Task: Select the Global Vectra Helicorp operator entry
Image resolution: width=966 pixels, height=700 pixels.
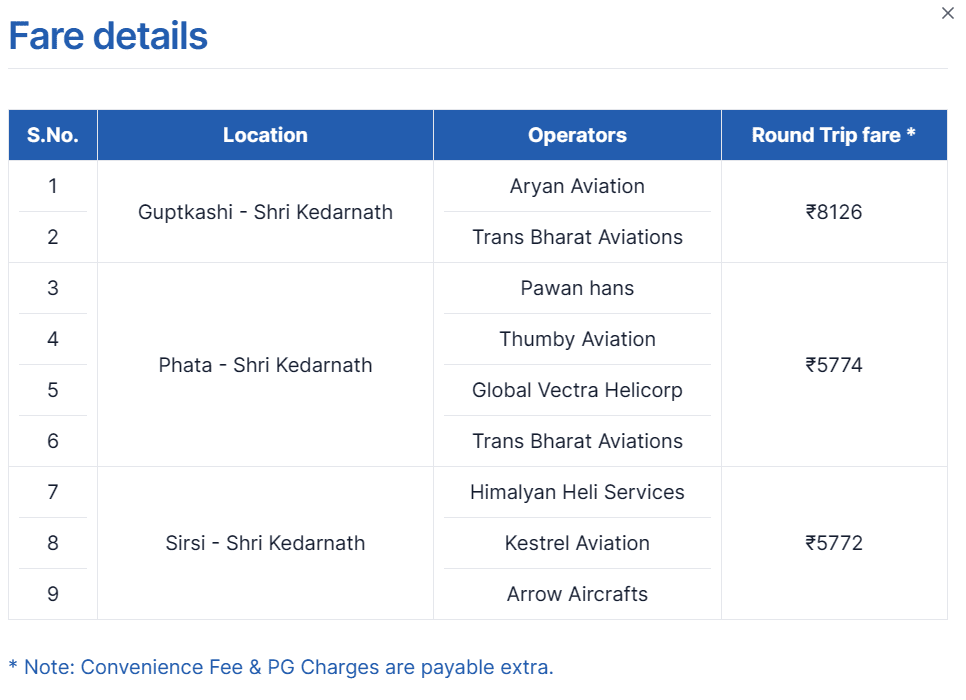Action: pos(577,390)
